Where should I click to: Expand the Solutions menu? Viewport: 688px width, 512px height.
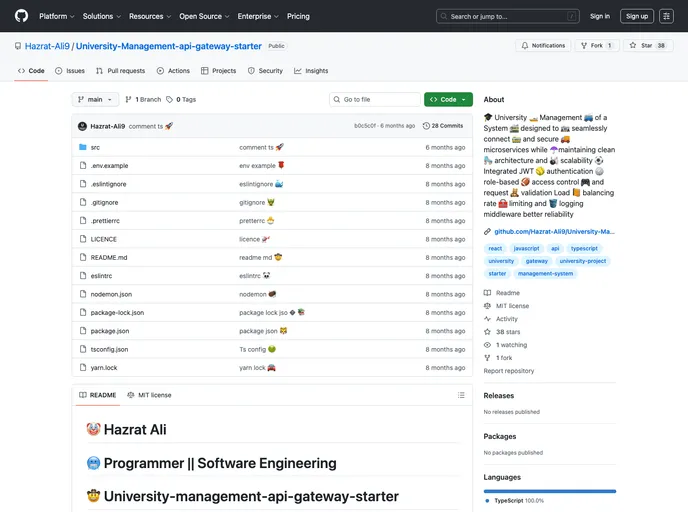pos(102,16)
